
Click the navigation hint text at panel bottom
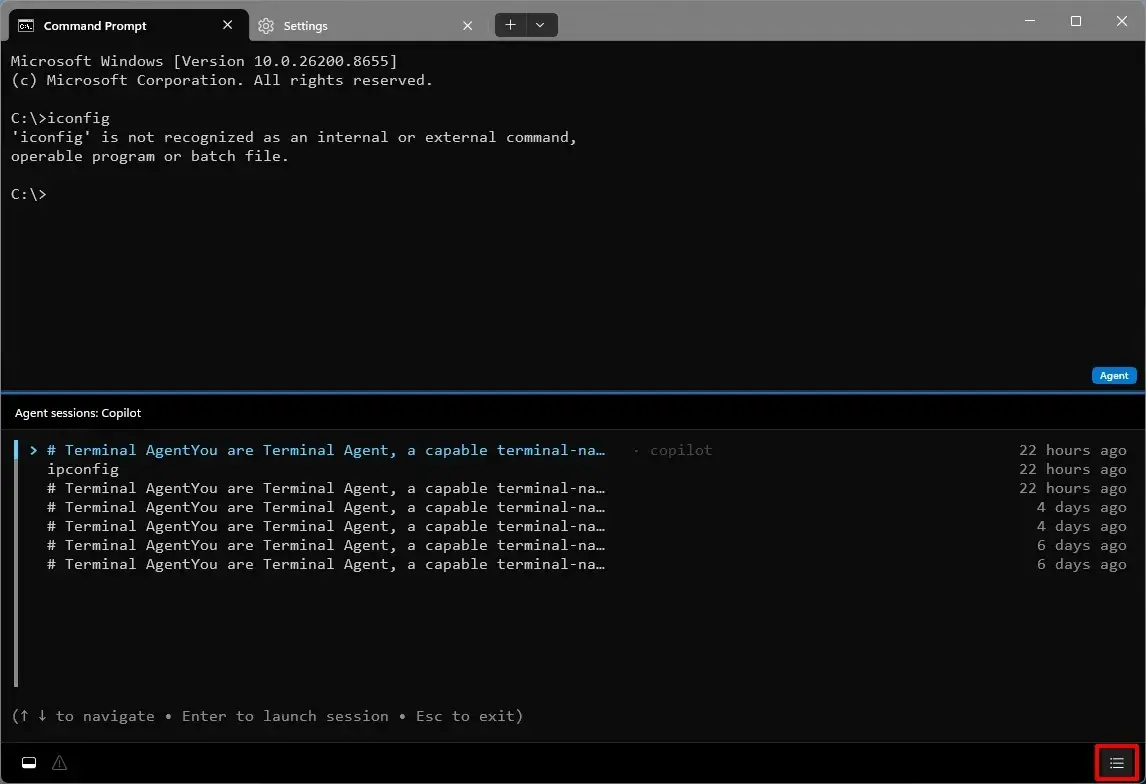click(267, 716)
